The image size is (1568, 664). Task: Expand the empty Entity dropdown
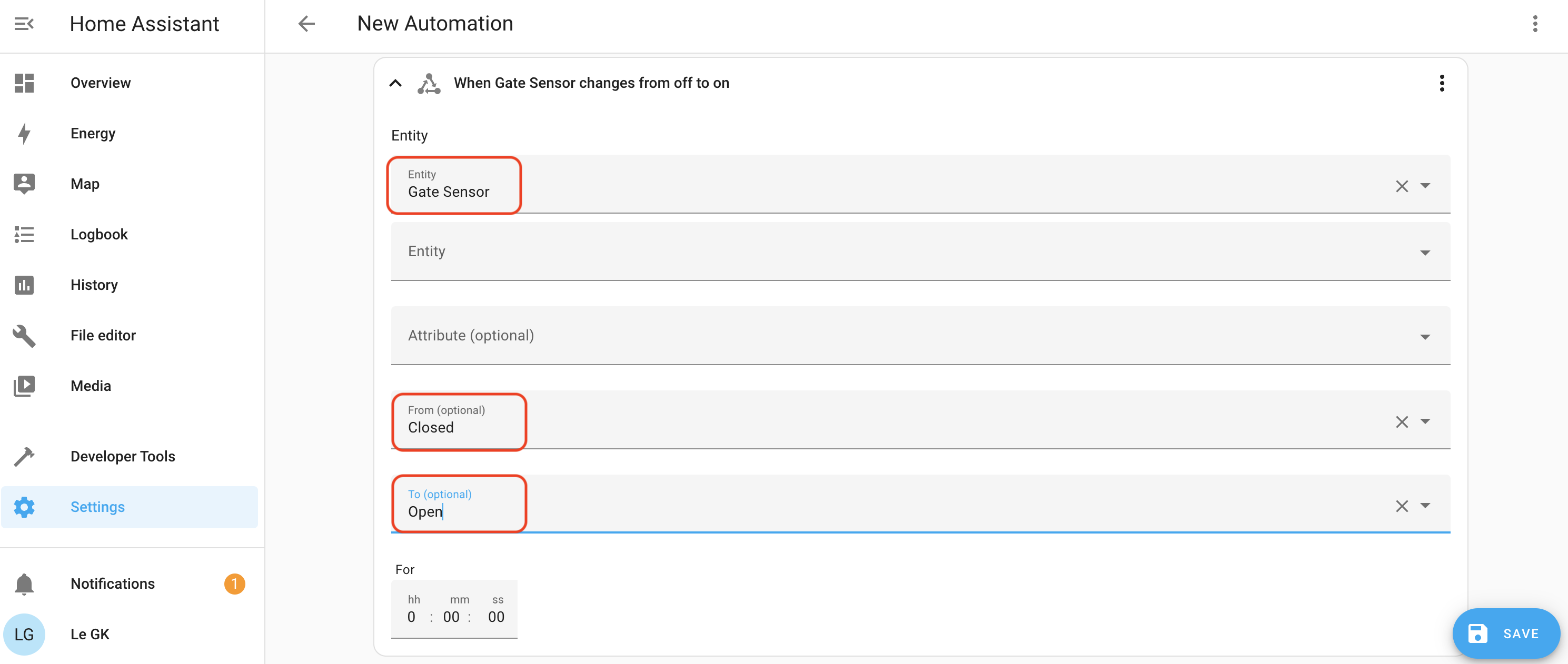1424,253
